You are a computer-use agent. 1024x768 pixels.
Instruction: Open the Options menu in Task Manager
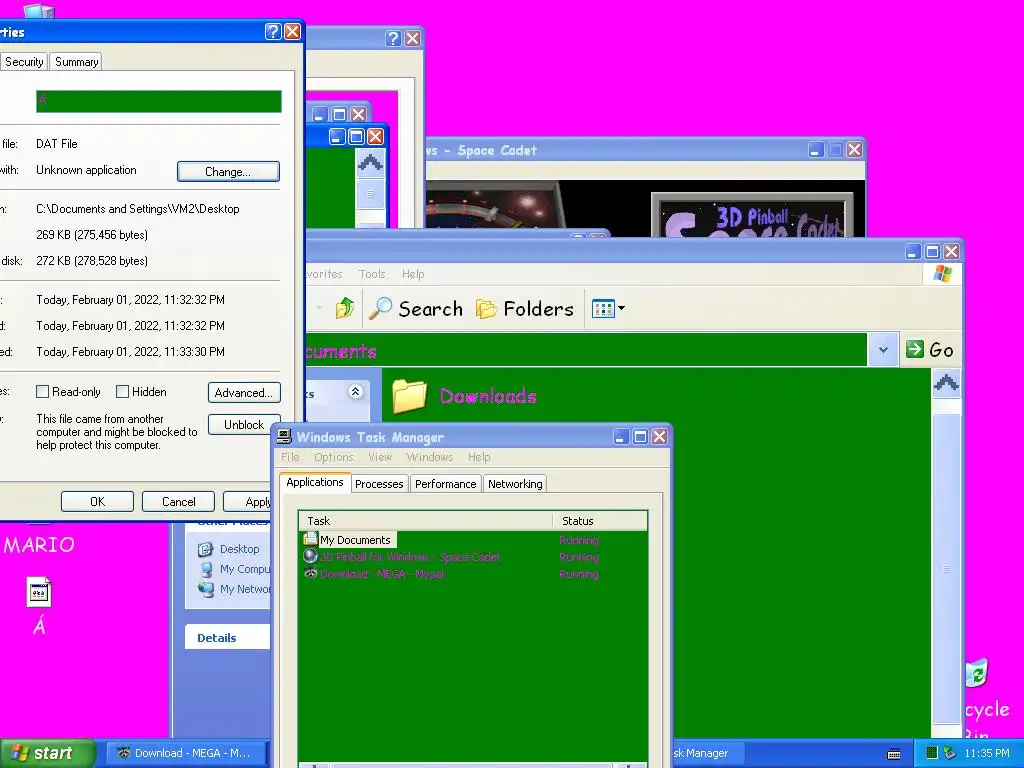point(334,457)
